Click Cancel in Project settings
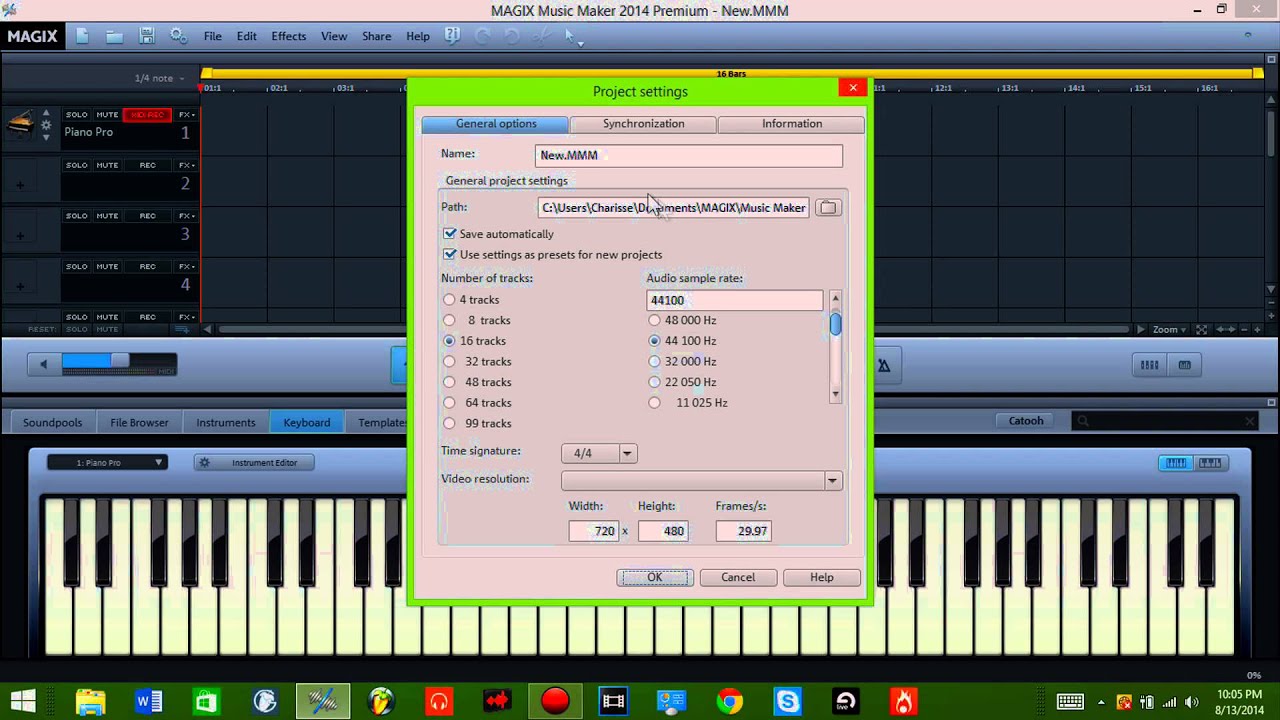The image size is (1280, 720). click(738, 578)
